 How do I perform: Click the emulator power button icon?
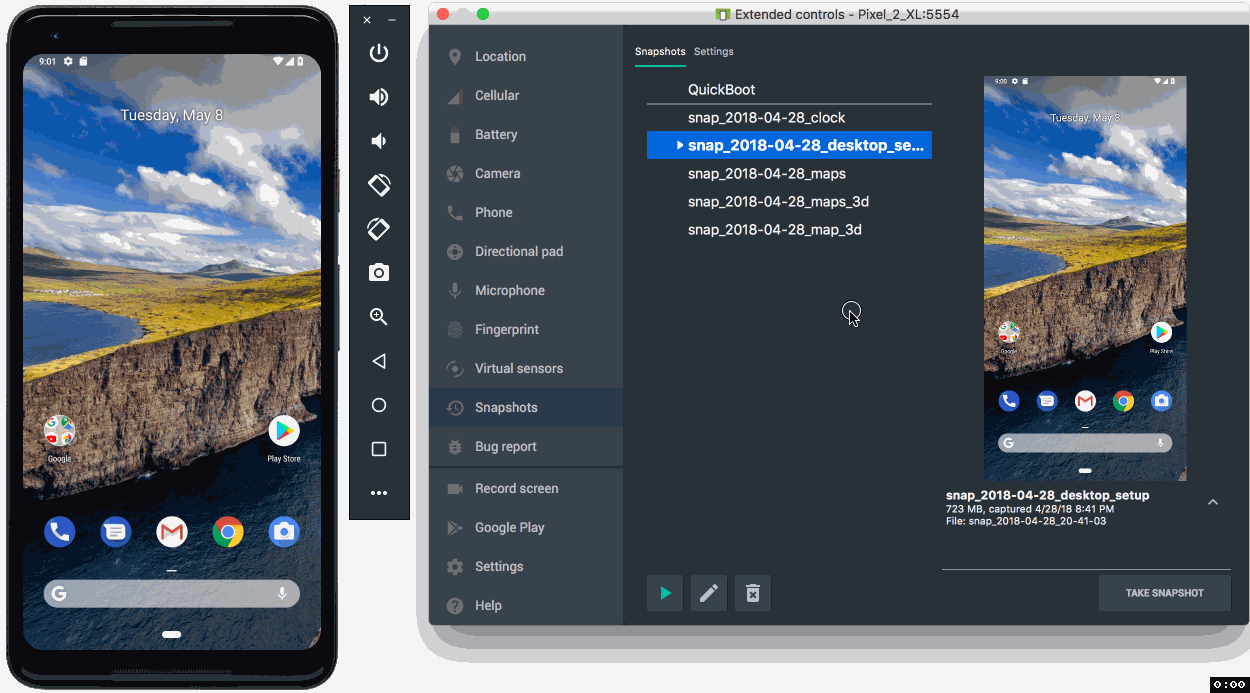(x=379, y=53)
